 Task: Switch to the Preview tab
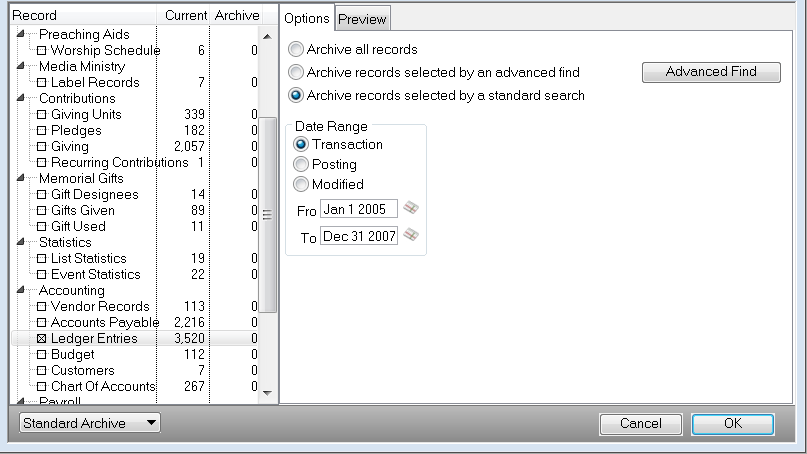pos(361,20)
